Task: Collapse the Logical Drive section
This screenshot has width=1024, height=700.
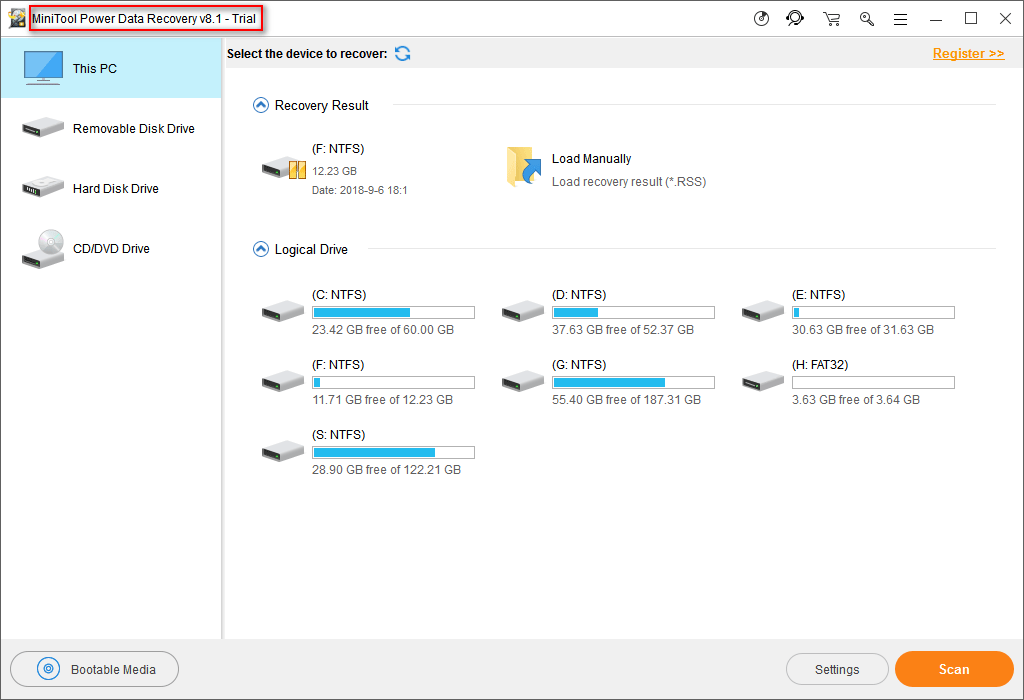Action: 261,249
